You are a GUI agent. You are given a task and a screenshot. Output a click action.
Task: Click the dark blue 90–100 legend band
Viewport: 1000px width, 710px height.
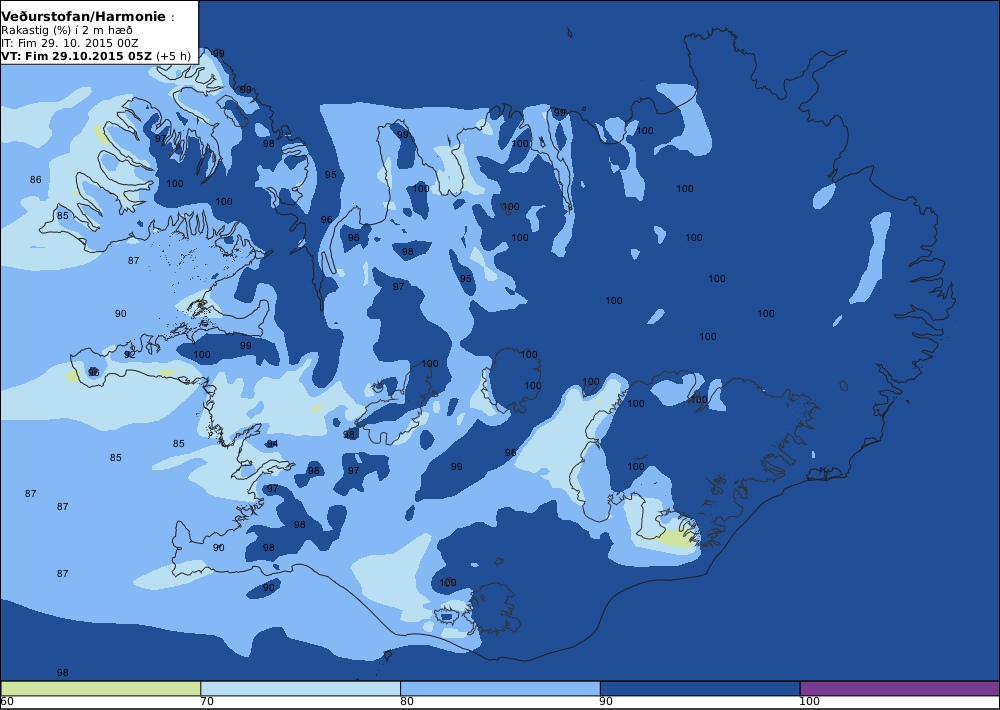(700, 688)
